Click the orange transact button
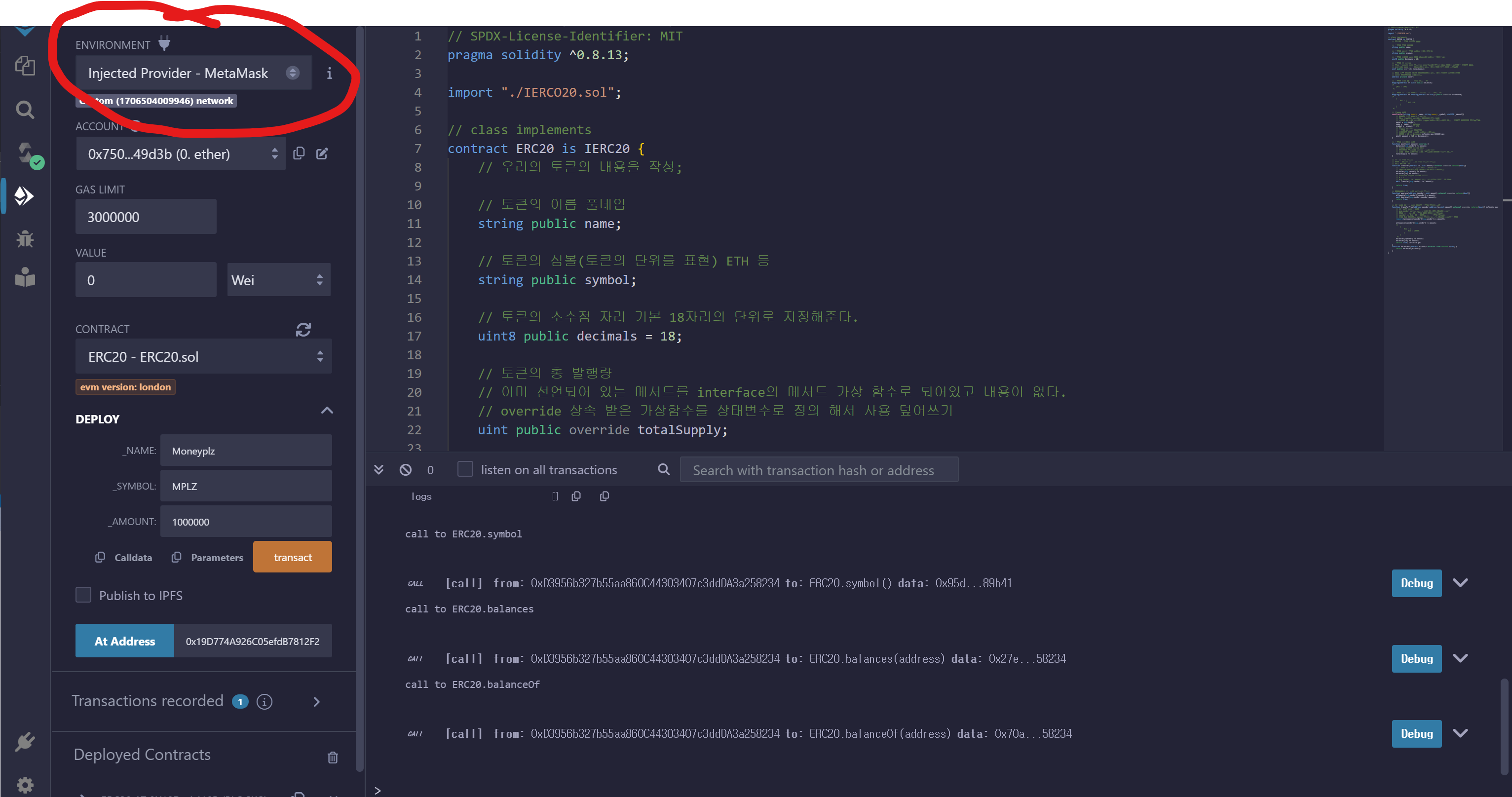1512x797 pixels. point(292,557)
